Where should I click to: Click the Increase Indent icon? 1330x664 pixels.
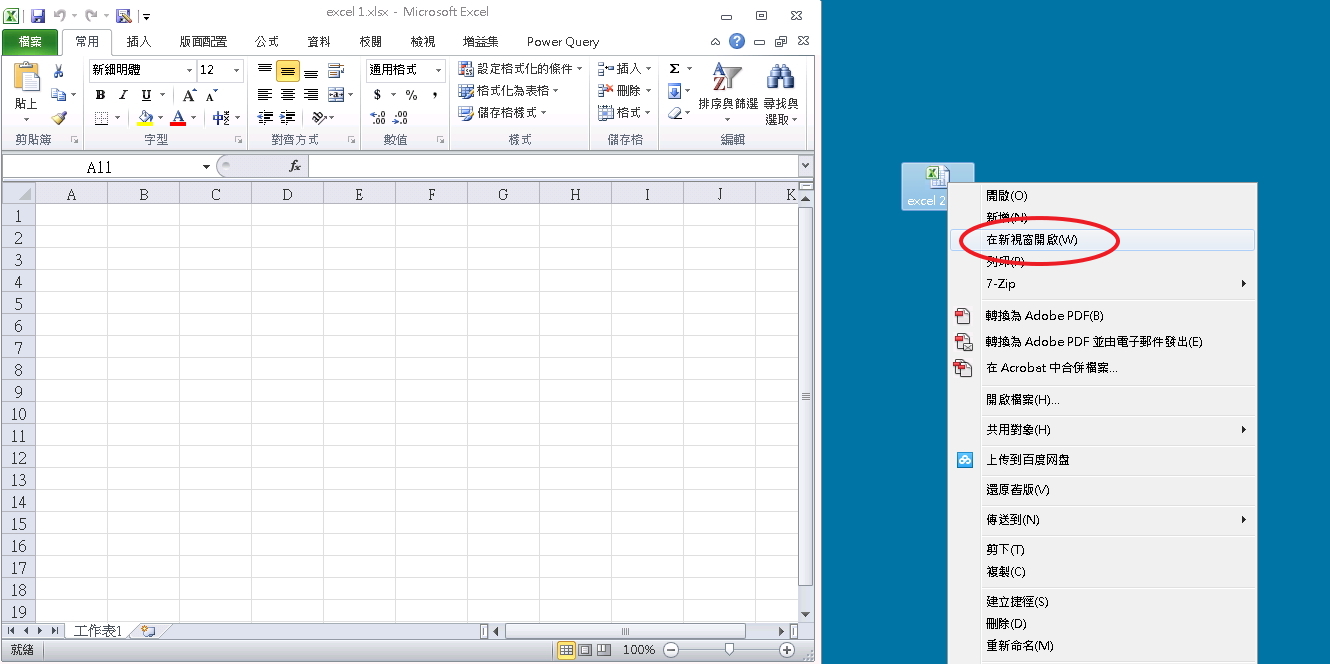click(288, 118)
